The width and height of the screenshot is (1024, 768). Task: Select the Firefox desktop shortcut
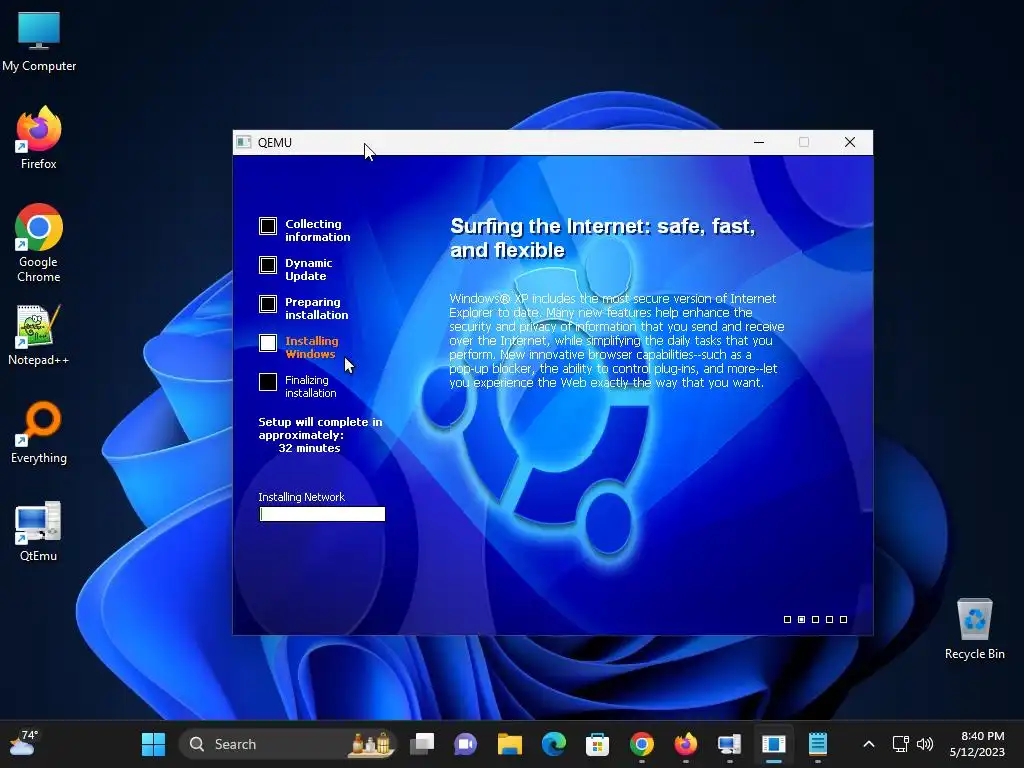[39, 138]
